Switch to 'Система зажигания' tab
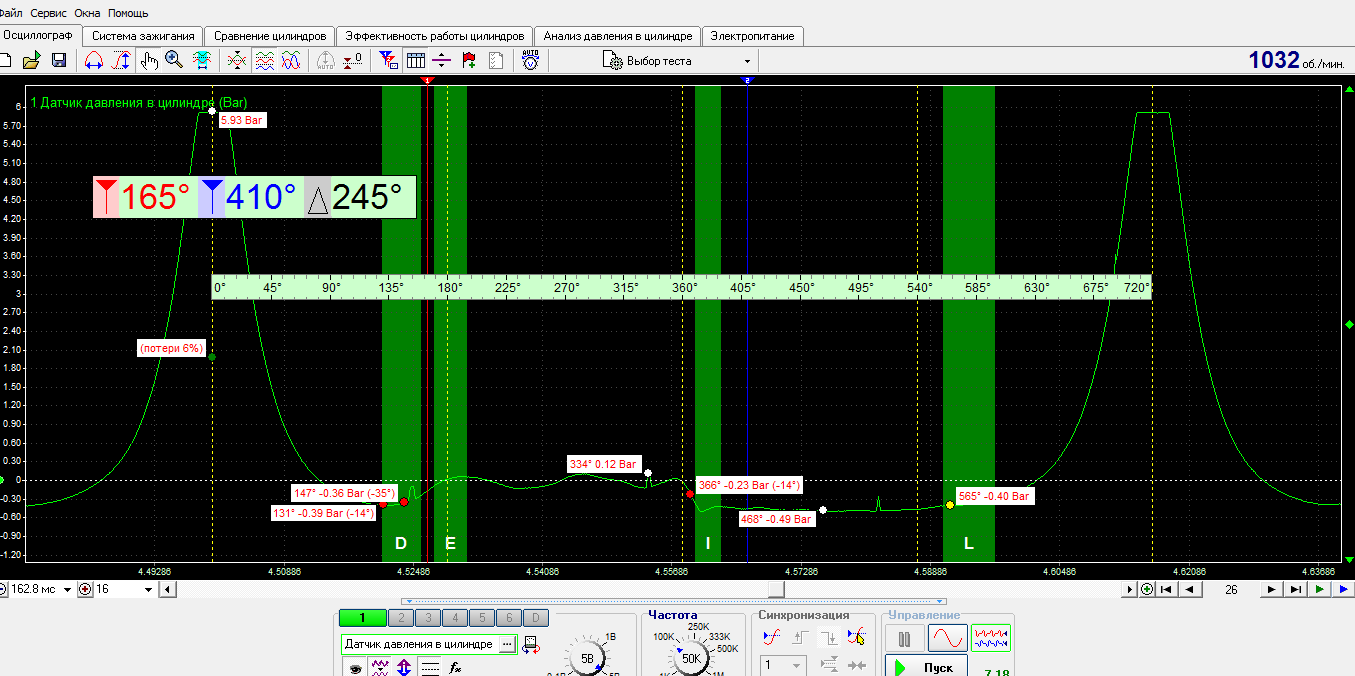The image size is (1355, 676). (x=144, y=36)
